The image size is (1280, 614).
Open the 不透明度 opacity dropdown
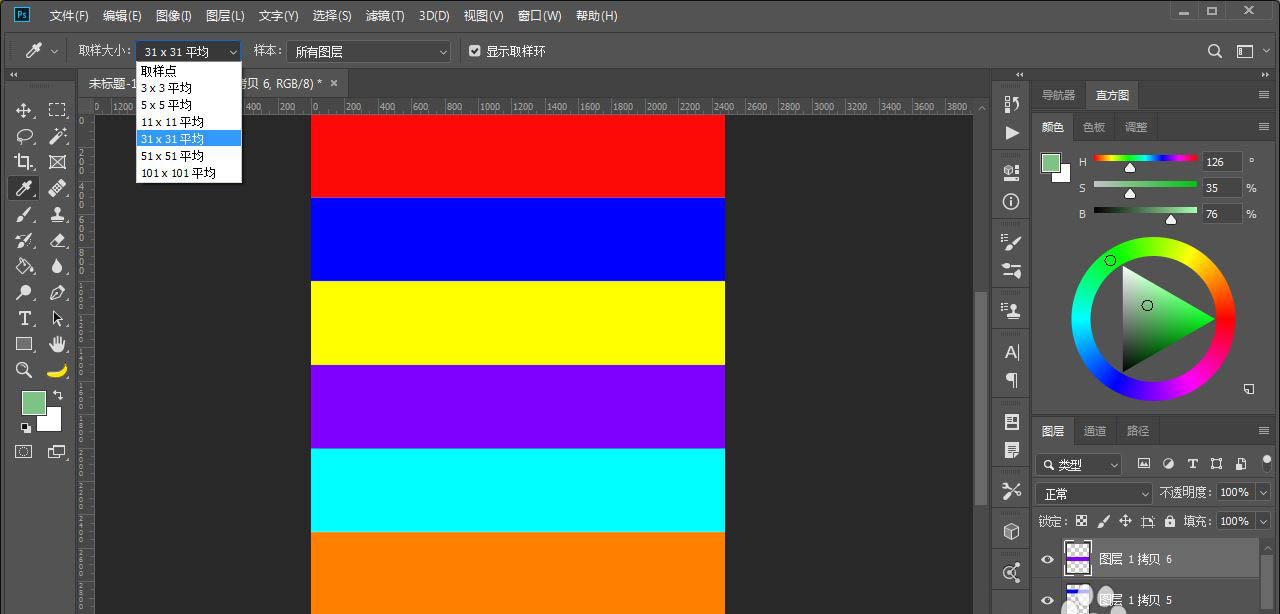coord(1262,492)
